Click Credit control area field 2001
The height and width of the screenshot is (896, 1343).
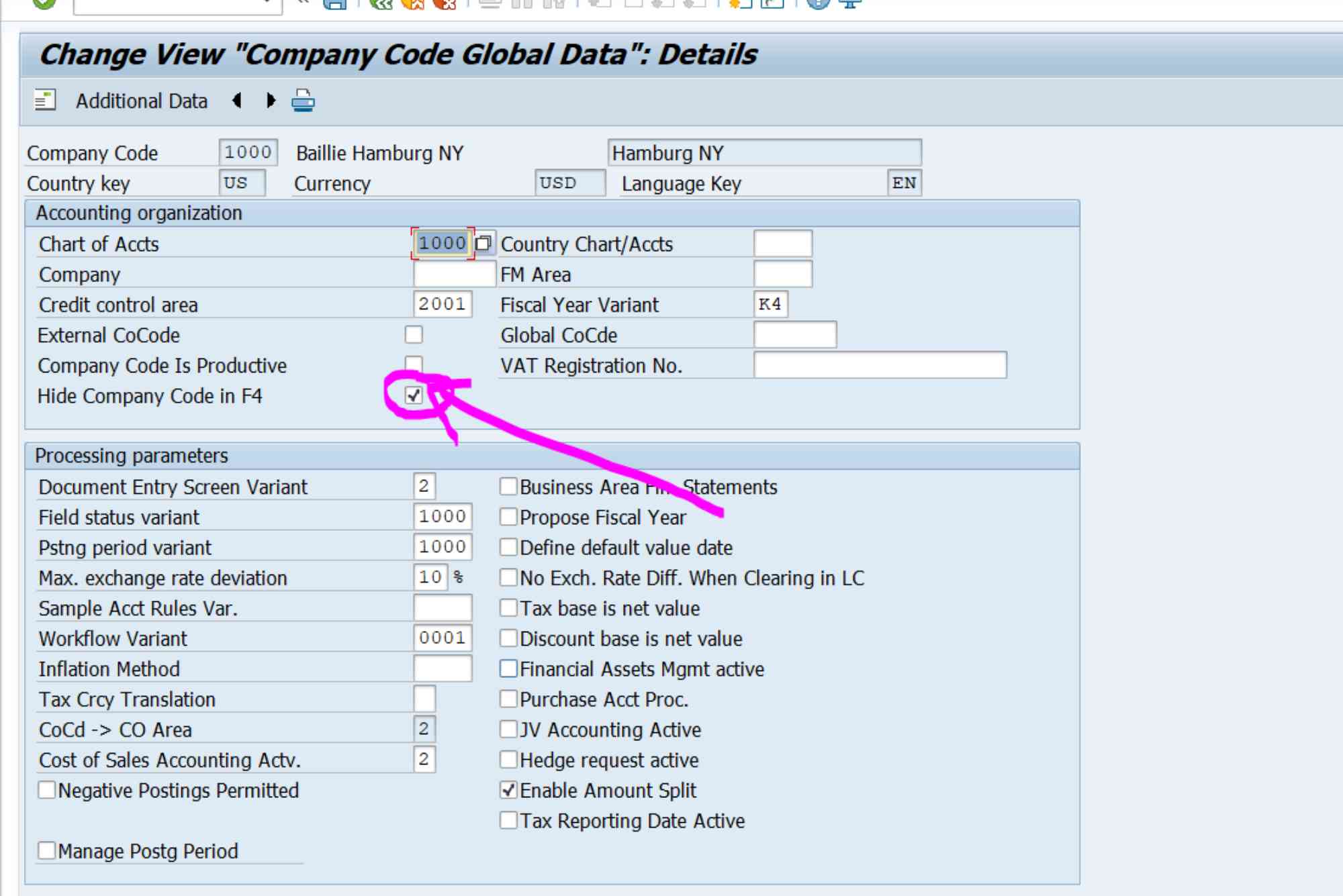coord(443,304)
